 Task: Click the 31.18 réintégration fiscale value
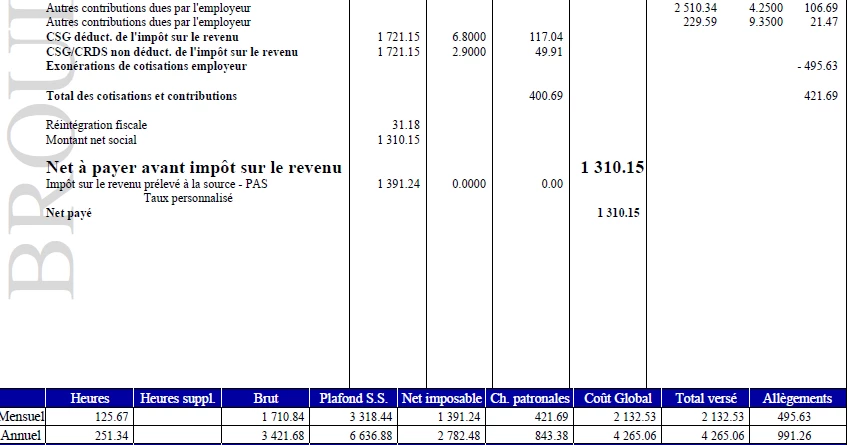406,125
